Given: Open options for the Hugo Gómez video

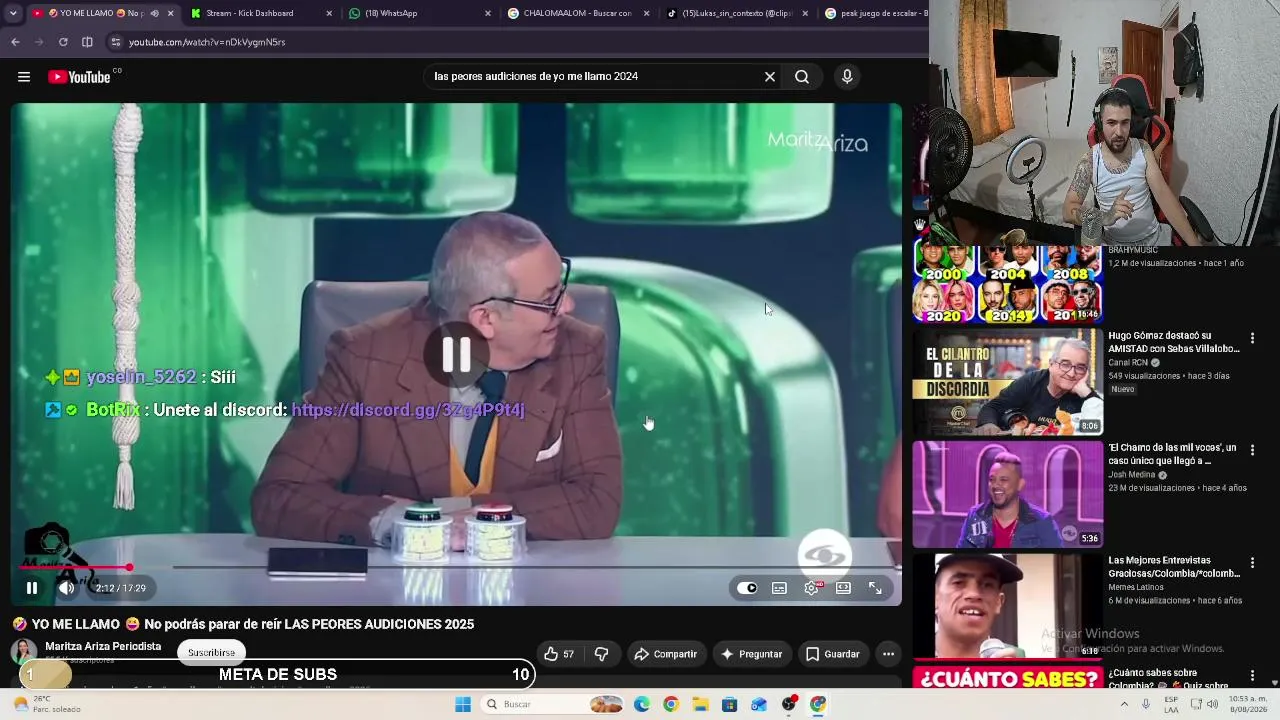Looking at the screenshot, I should pyautogui.click(x=1252, y=338).
